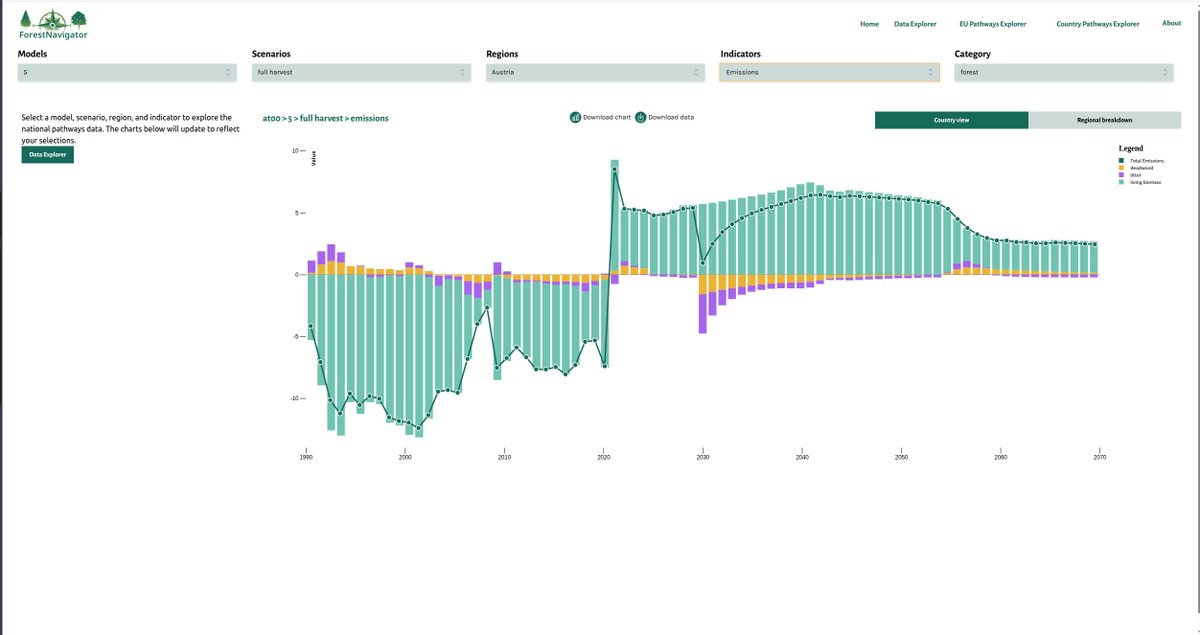The image size is (1200, 635).
Task: Click the Total Emissions legend label
Action: coord(1146,160)
